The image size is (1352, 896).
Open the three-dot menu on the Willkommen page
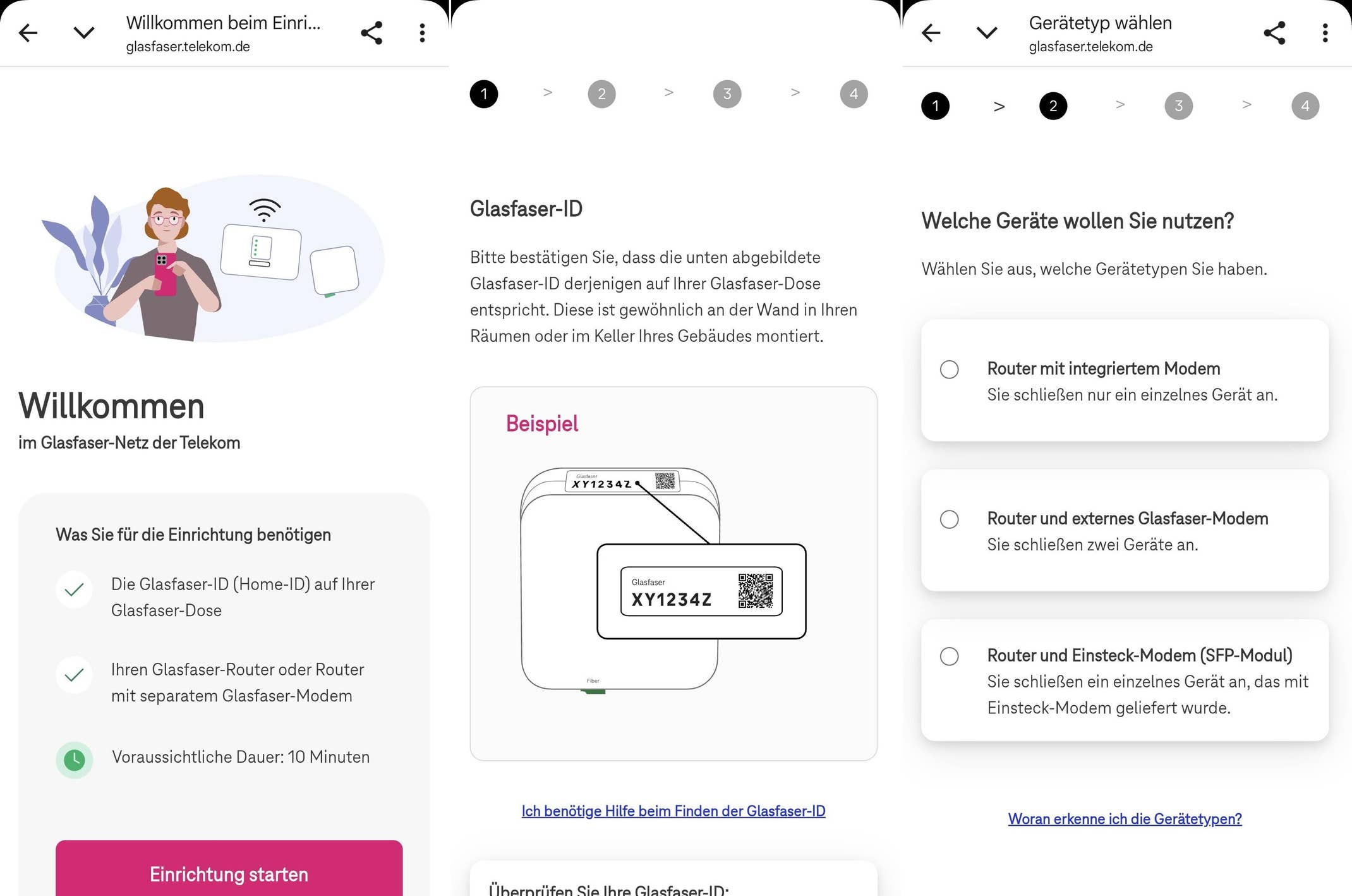tap(422, 32)
